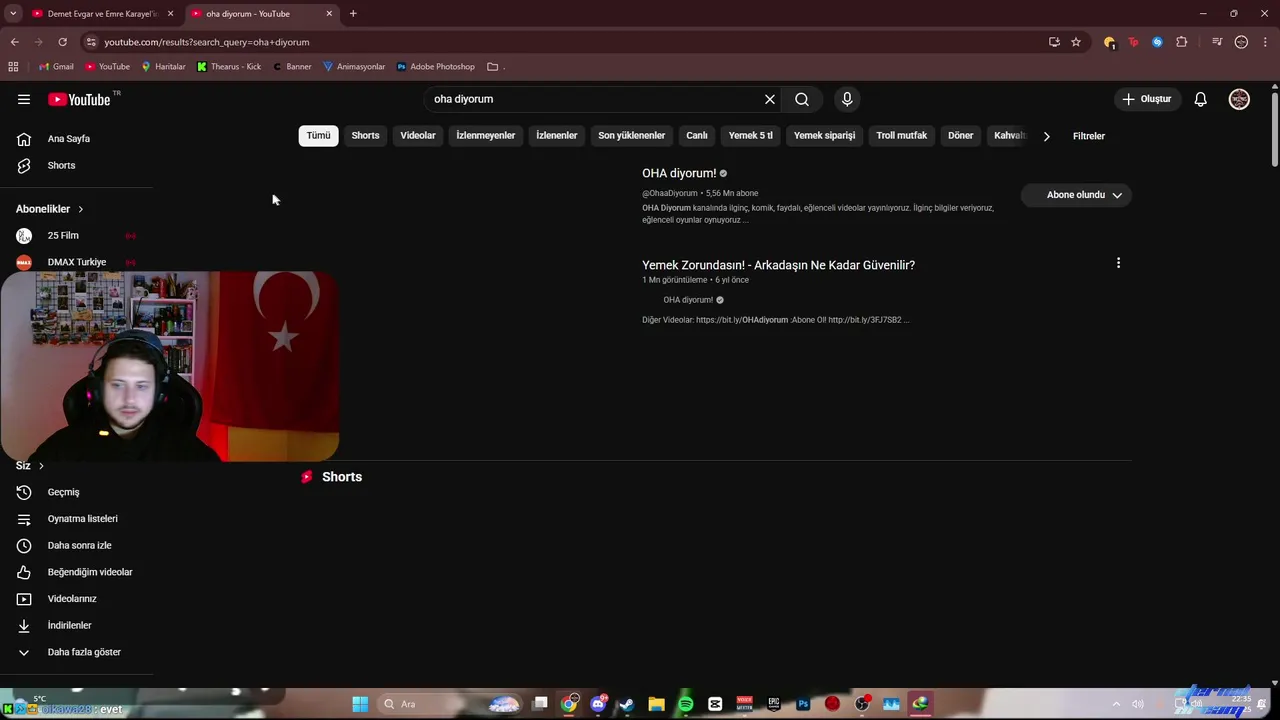The width and height of the screenshot is (1280, 720).
Task: Open the YouTube account avatar menu
Action: tap(1239, 99)
